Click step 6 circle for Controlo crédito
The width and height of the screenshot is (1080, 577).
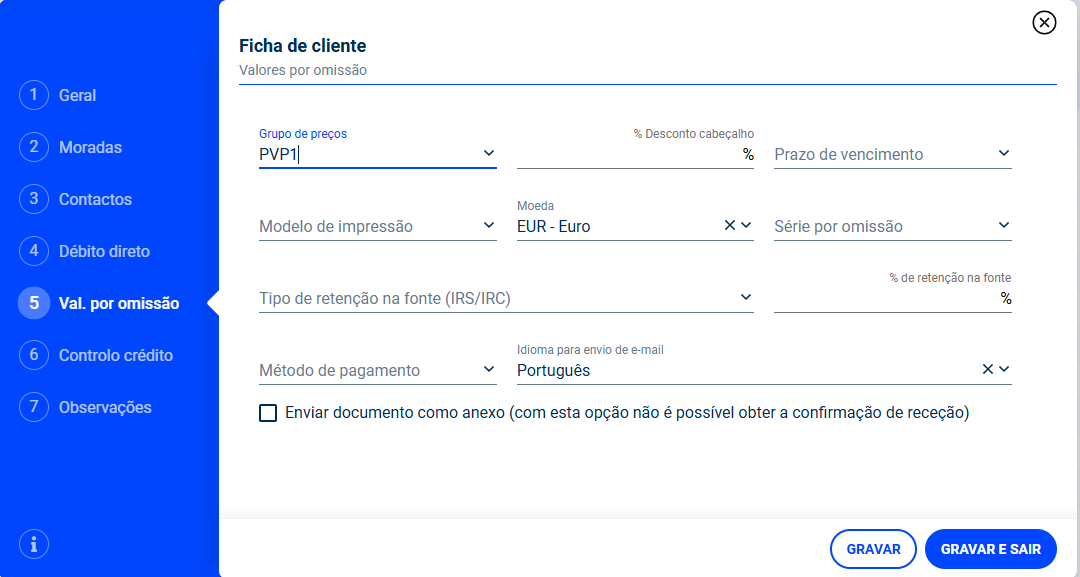point(34,355)
